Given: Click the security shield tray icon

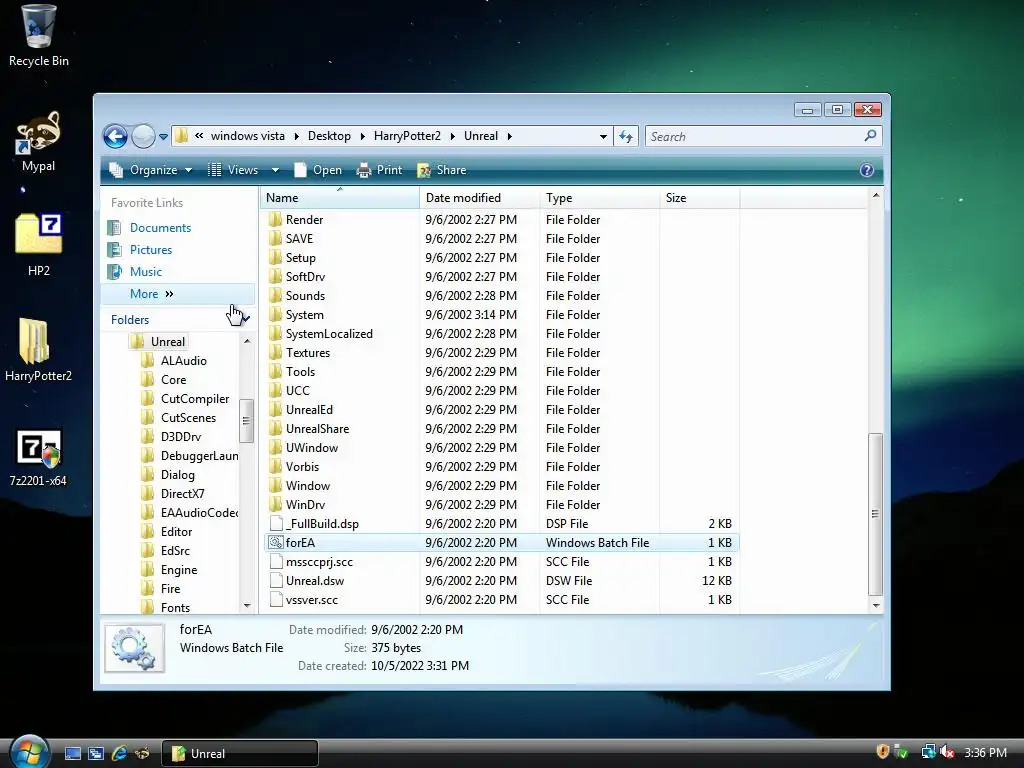Looking at the screenshot, I should tap(882, 752).
